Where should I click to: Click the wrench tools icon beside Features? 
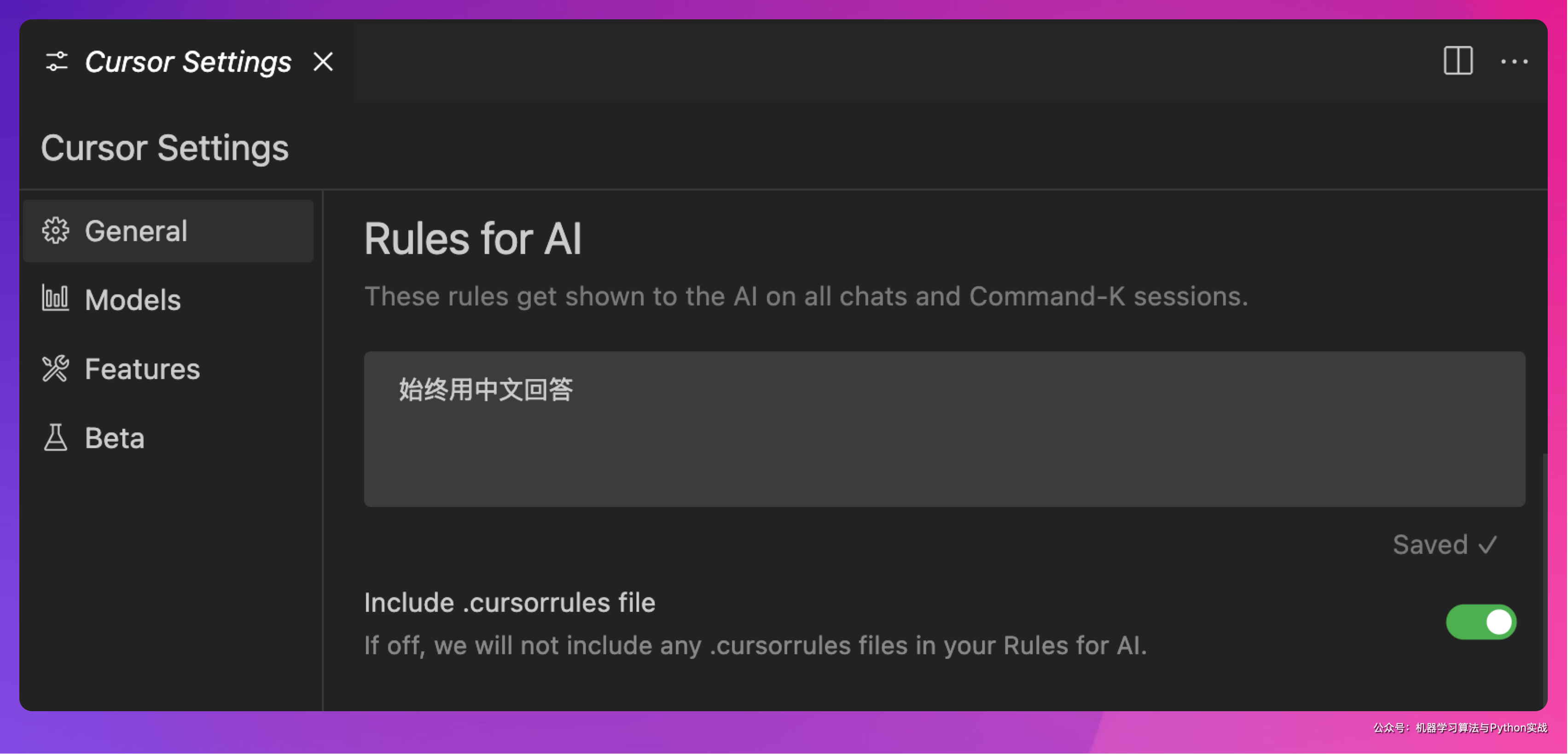tap(55, 369)
